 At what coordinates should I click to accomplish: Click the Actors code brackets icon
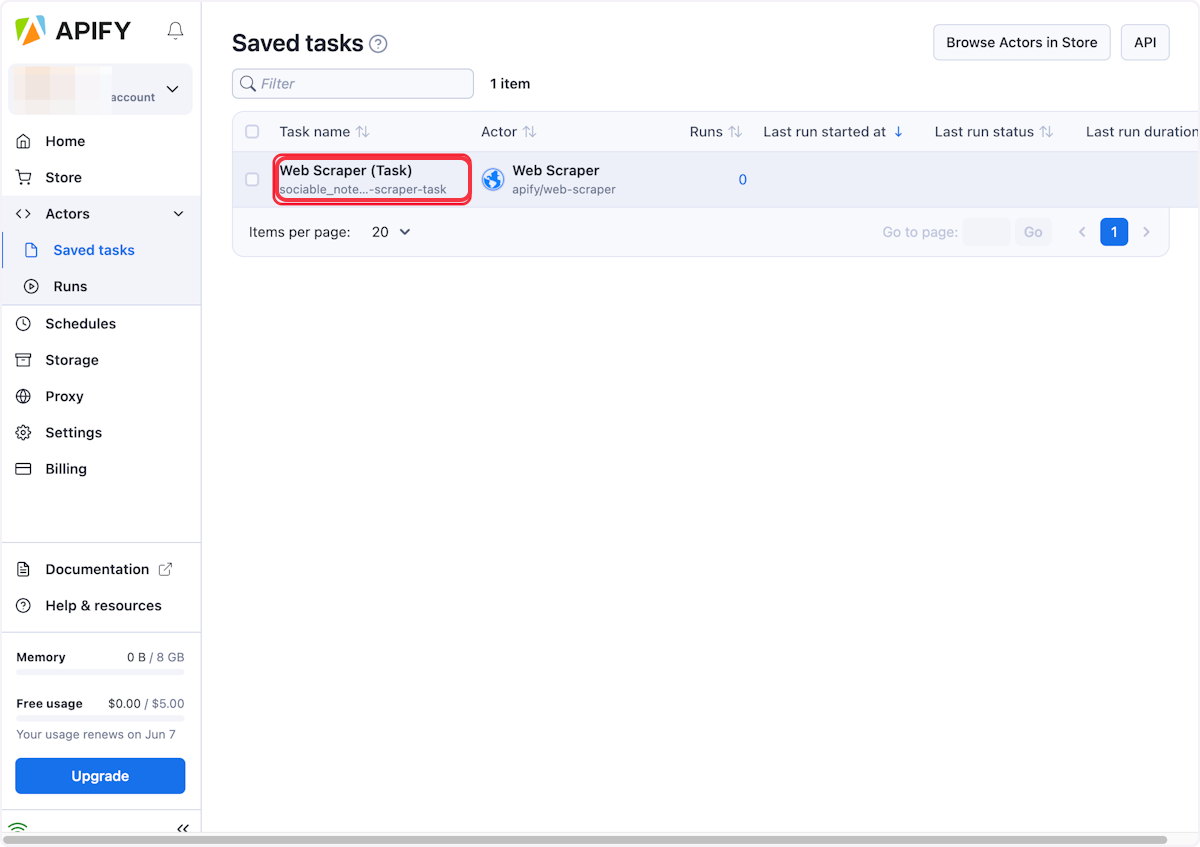tap(24, 214)
